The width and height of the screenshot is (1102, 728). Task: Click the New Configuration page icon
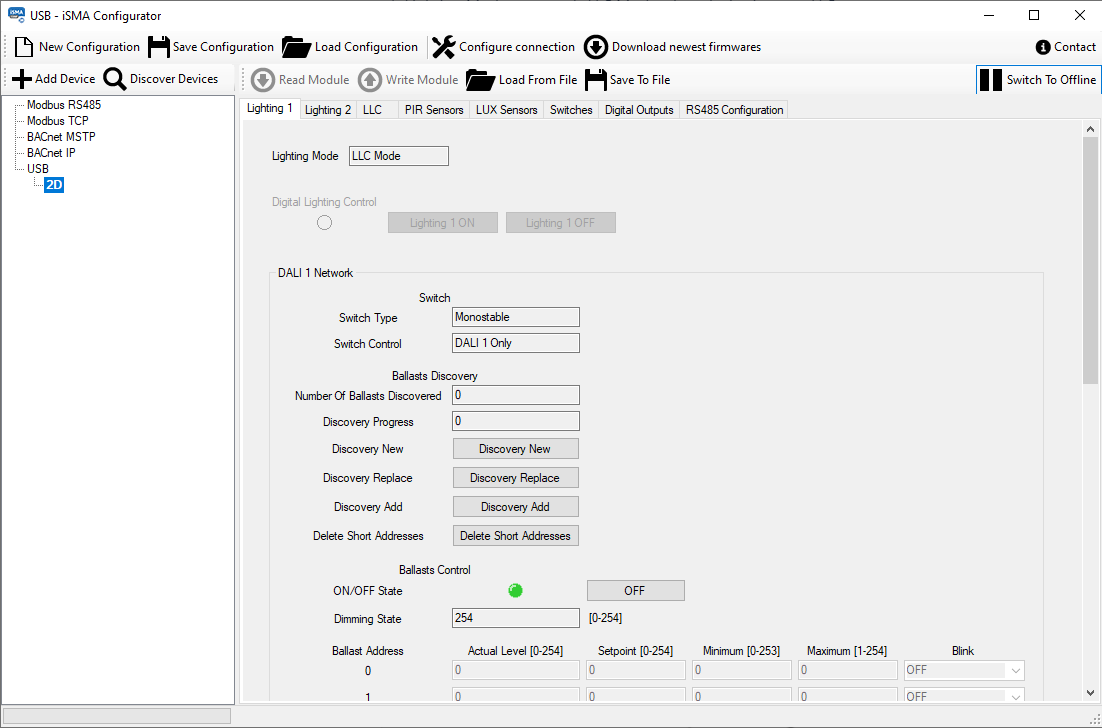[25, 47]
